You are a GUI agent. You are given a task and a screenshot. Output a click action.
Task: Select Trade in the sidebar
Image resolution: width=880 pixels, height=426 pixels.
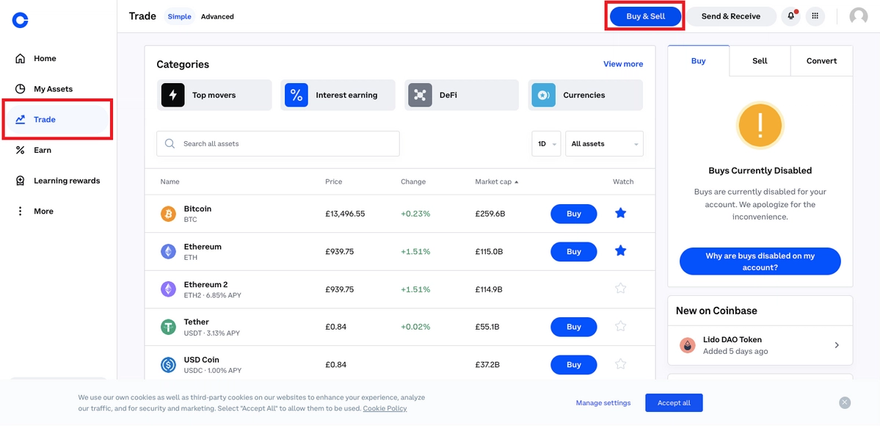coord(58,119)
